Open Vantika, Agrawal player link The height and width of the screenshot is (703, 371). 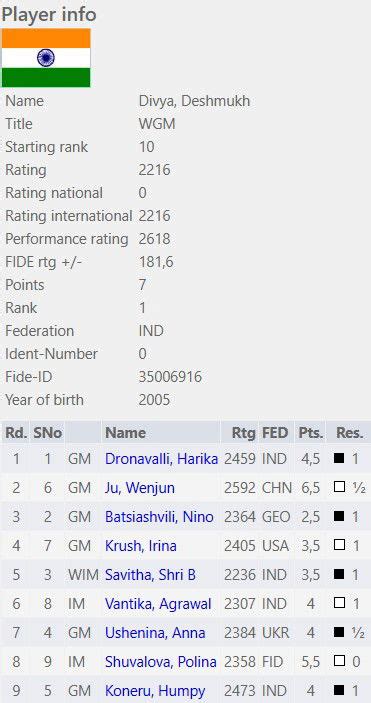coord(158,604)
